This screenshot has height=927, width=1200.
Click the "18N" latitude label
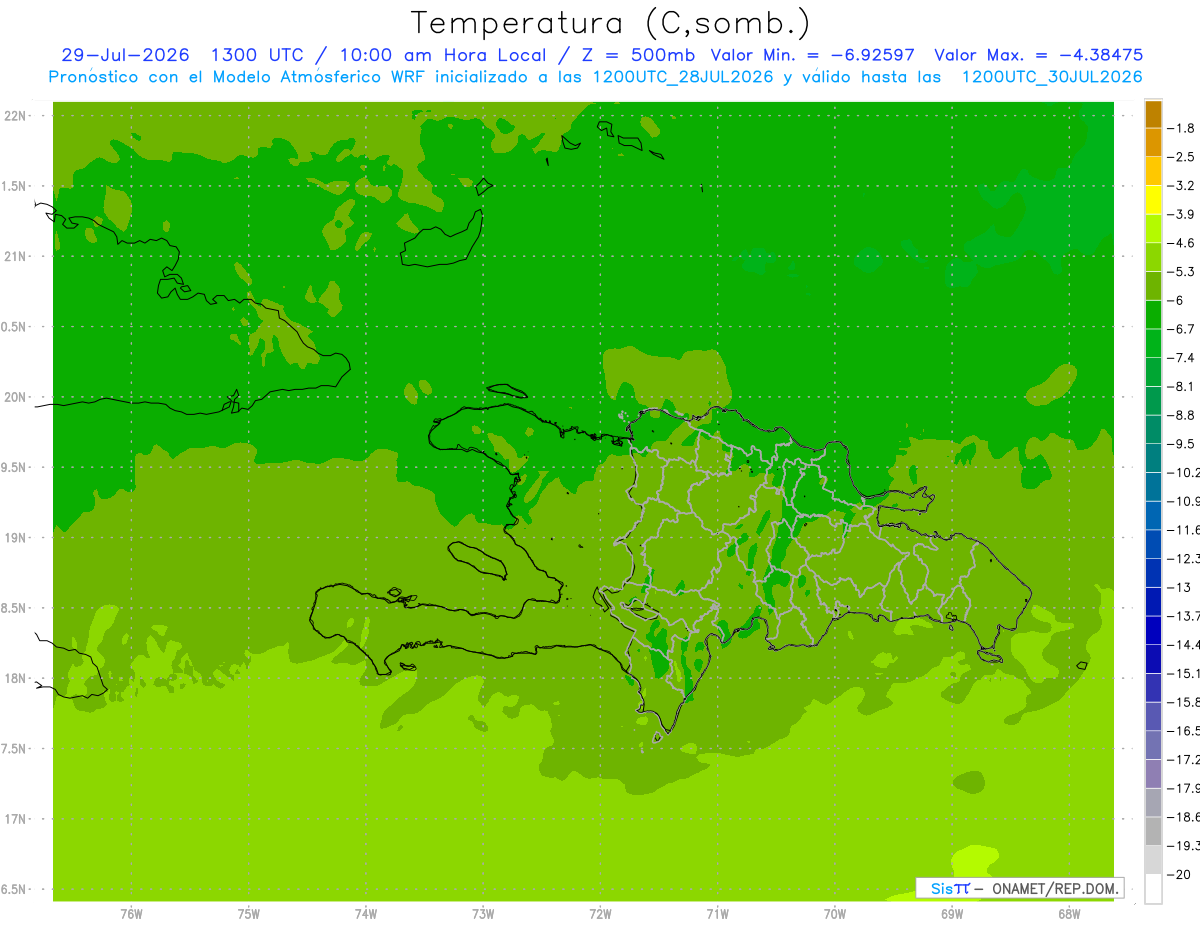pyautogui.click(x=16, y=678)
